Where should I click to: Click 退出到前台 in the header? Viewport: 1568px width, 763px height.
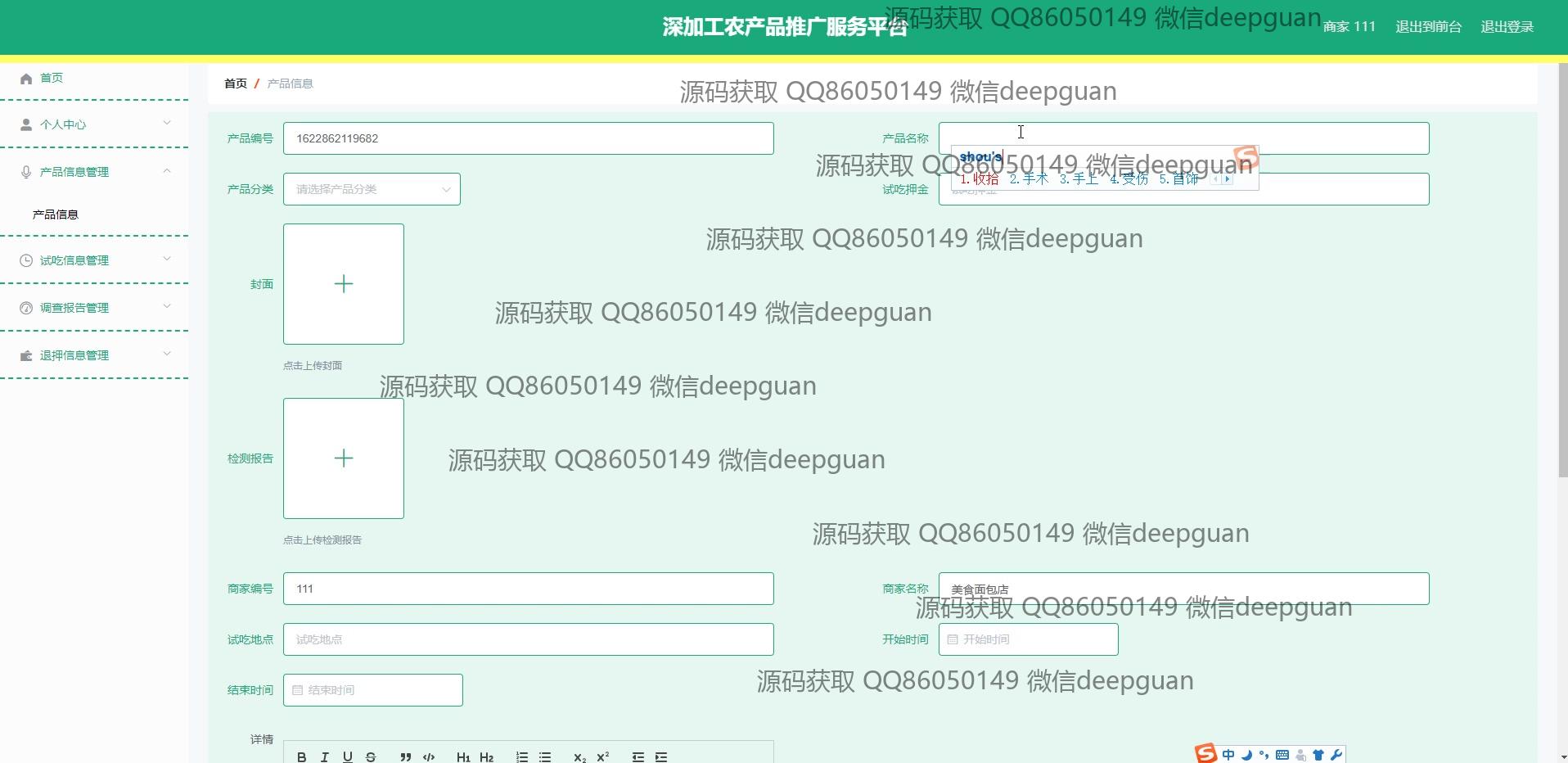coord(1428,27)
